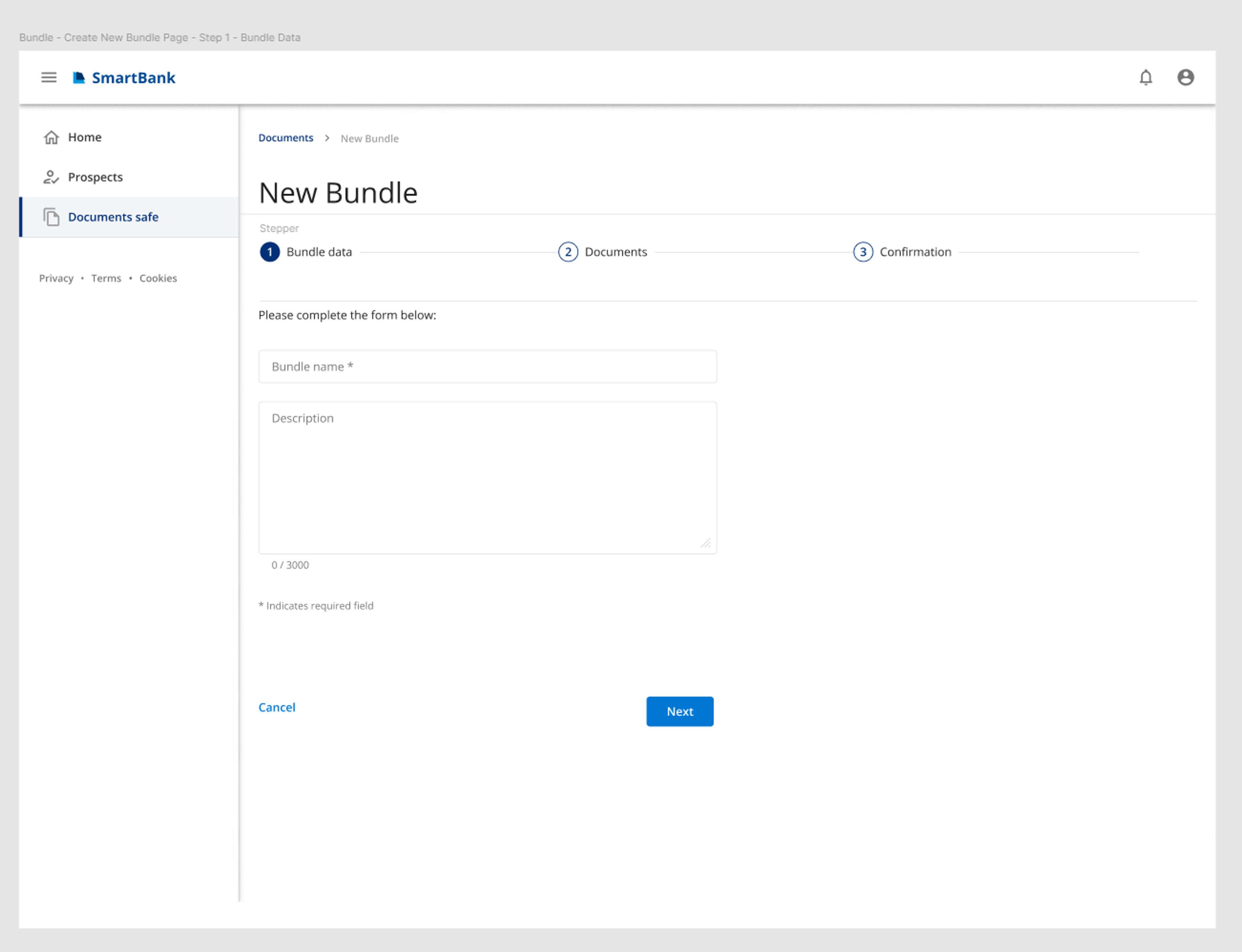
Task: Click the SmartBank logo
Action: coord(124,78)
